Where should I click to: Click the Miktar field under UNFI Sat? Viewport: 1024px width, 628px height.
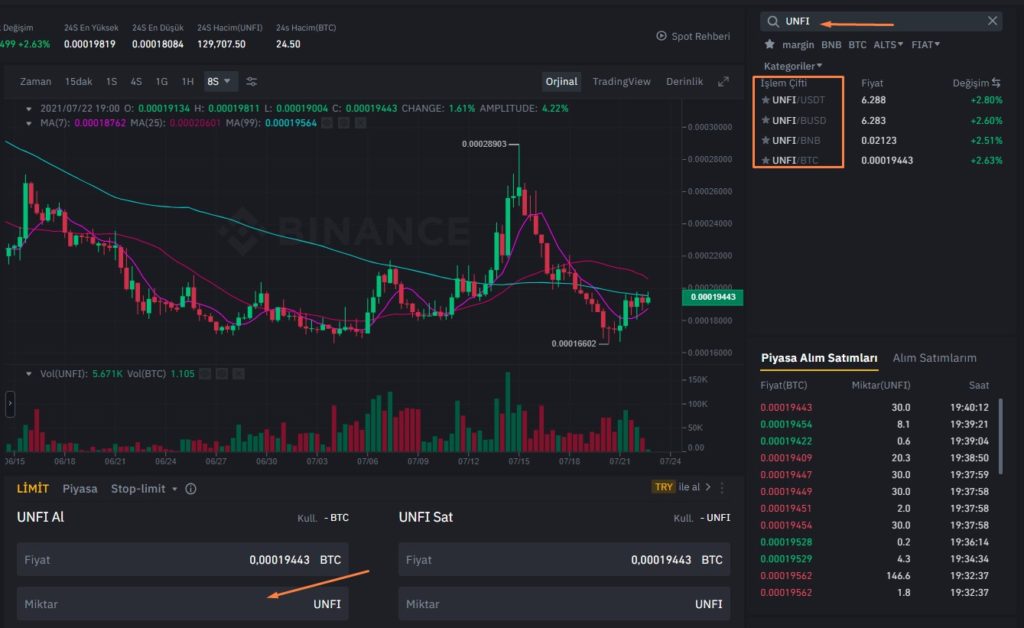tap(564, 604)
